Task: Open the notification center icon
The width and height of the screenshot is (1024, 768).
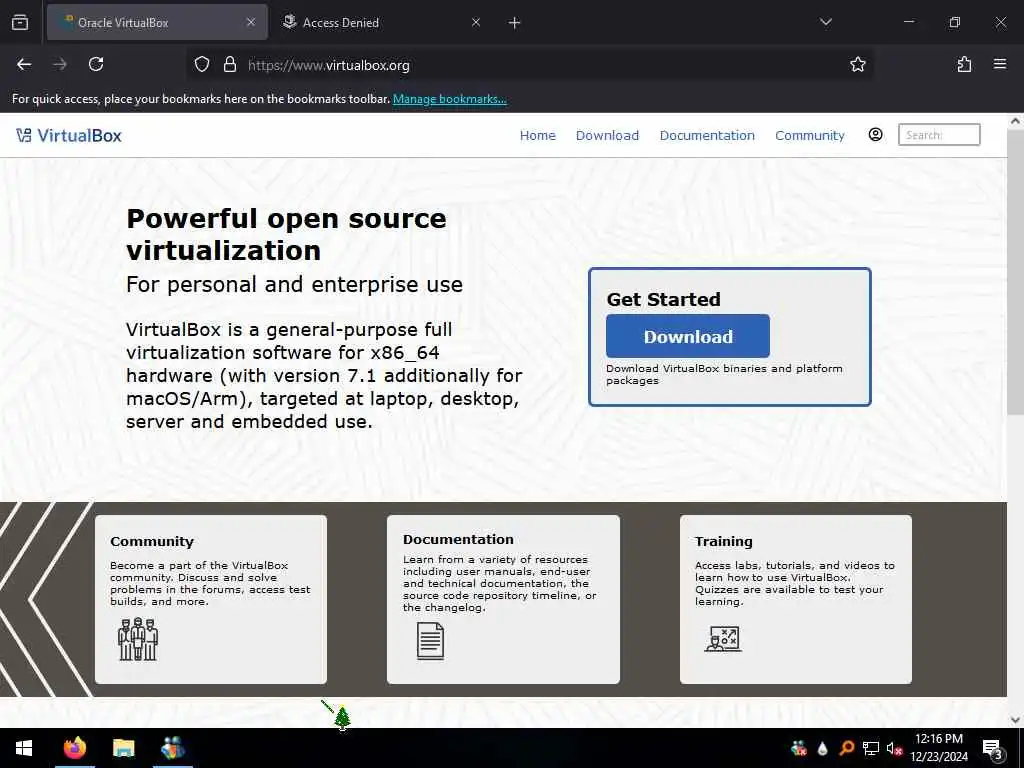Action: [x=993, y=749]
